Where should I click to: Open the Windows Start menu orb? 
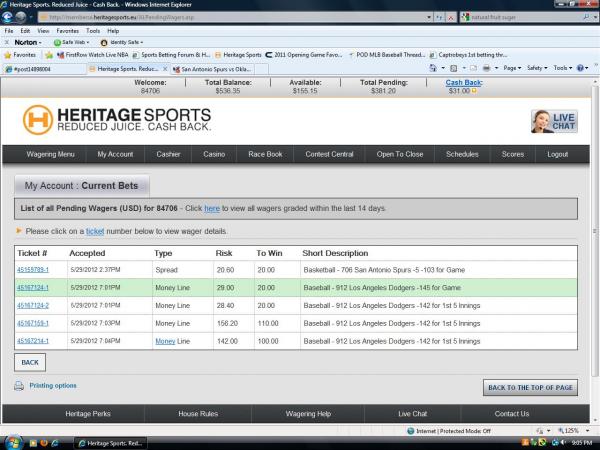tap(14, 441)
